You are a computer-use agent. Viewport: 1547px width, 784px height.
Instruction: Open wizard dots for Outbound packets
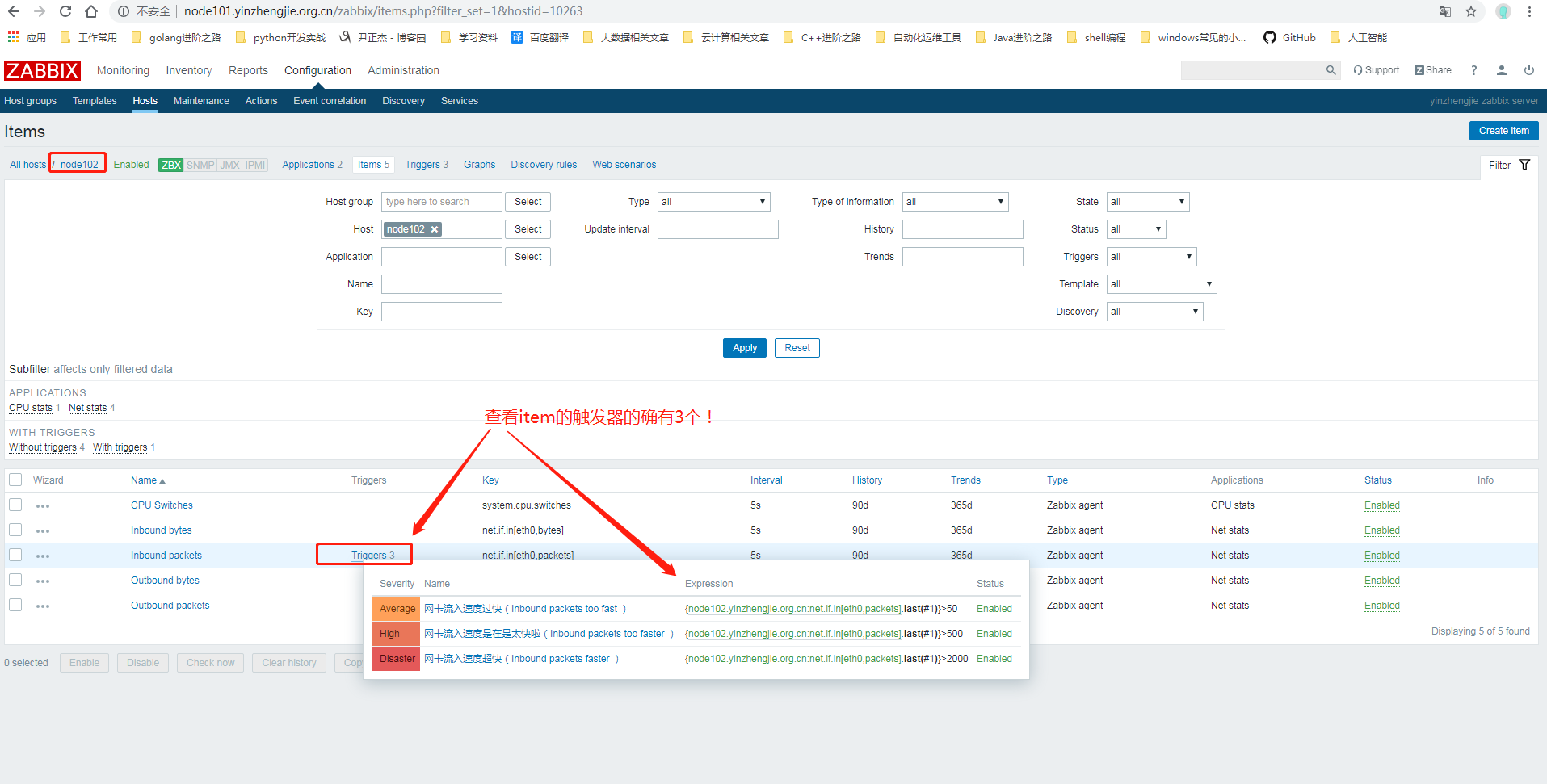43,606
